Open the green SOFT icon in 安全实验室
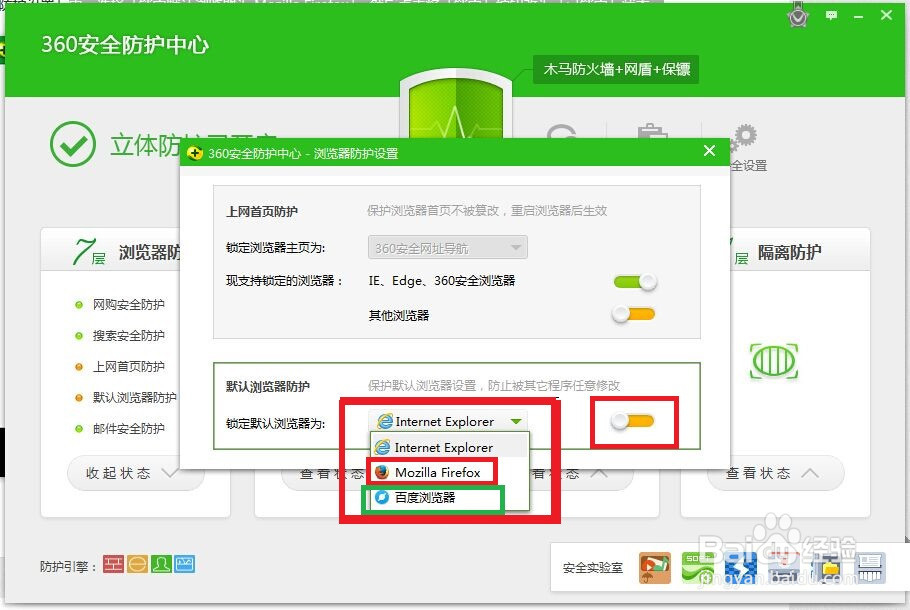This screenshot has width=910, height=610. [698, 568]
